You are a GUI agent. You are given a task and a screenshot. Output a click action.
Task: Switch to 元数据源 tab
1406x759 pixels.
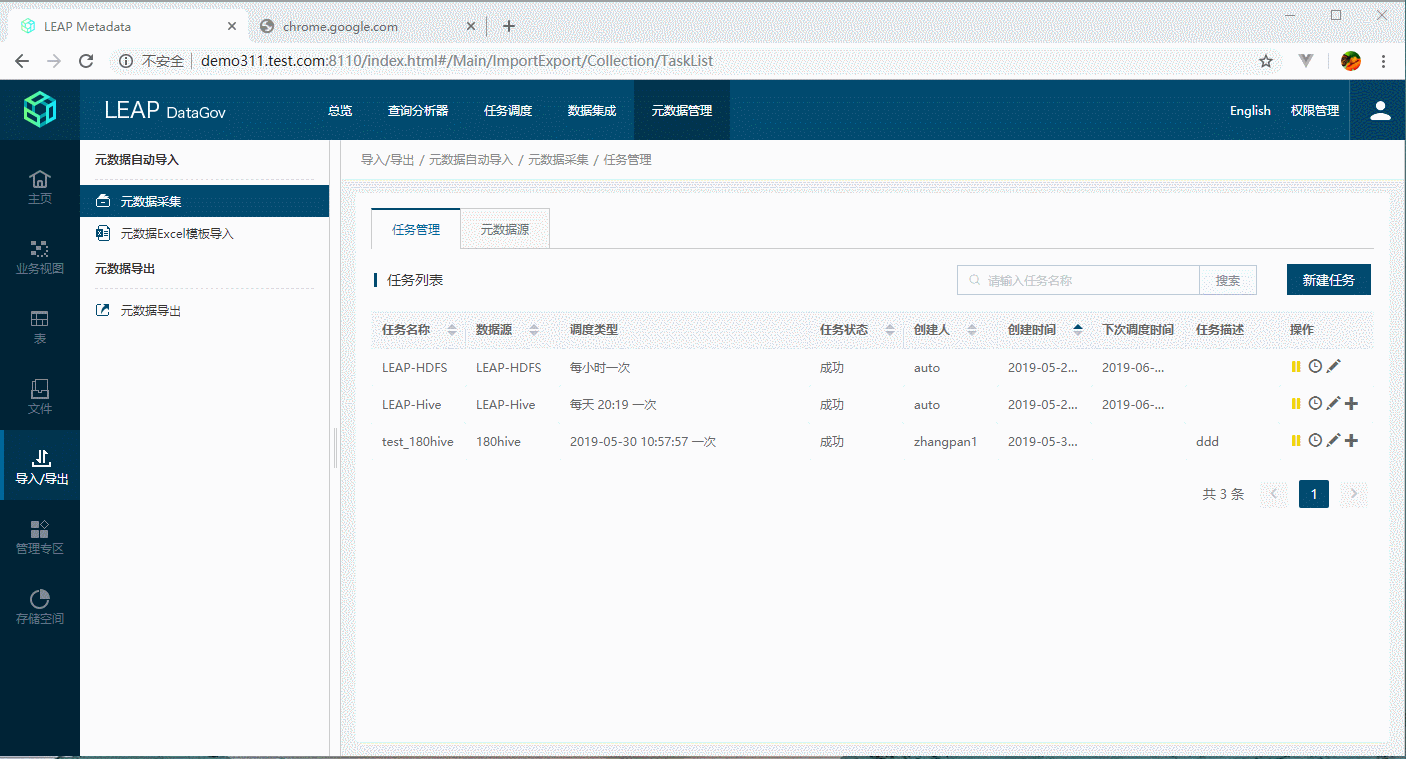click(x=504, y=229)
